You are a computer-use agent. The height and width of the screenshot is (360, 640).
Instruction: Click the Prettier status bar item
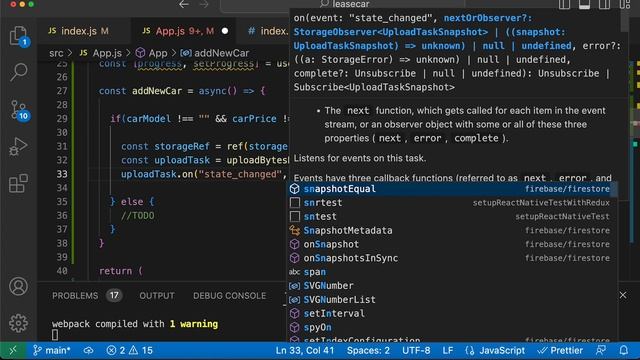[560, 350]
